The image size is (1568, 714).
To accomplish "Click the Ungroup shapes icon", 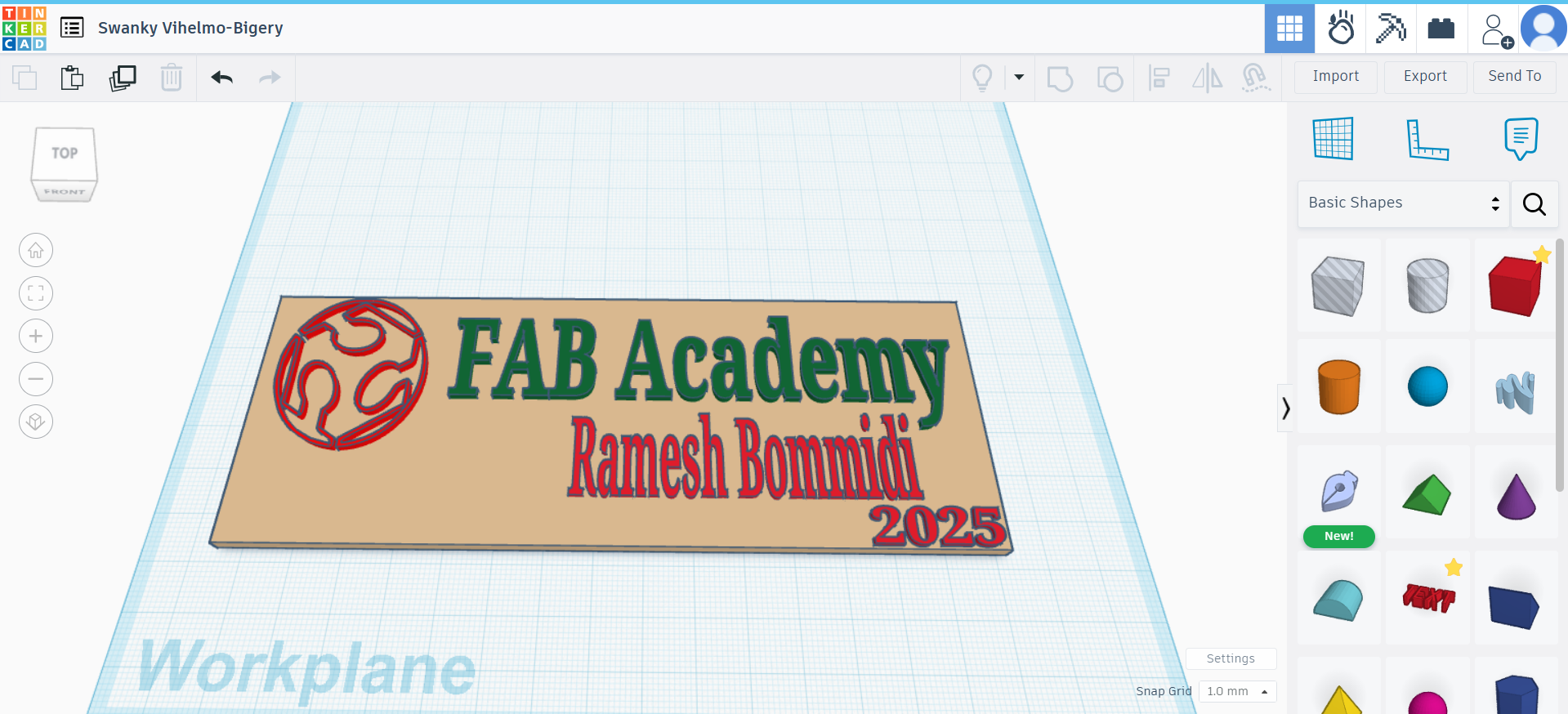I will [x=1110, y=78].
